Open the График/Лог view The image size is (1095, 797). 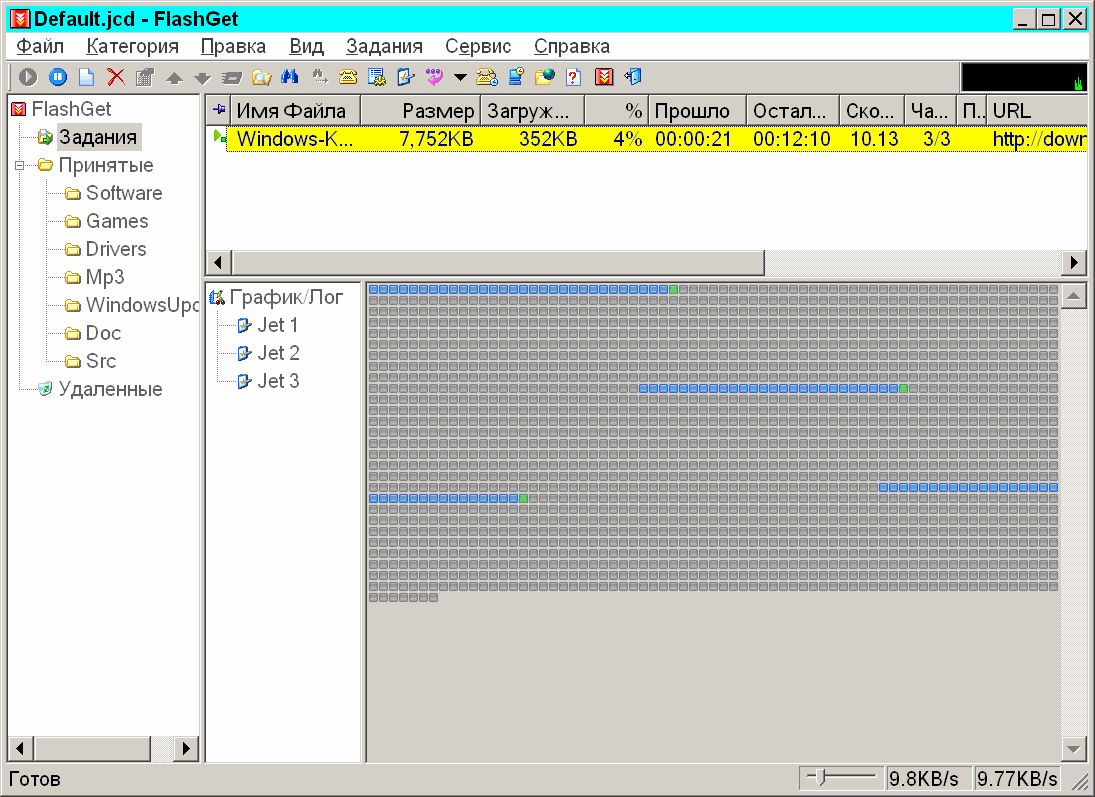286,297
